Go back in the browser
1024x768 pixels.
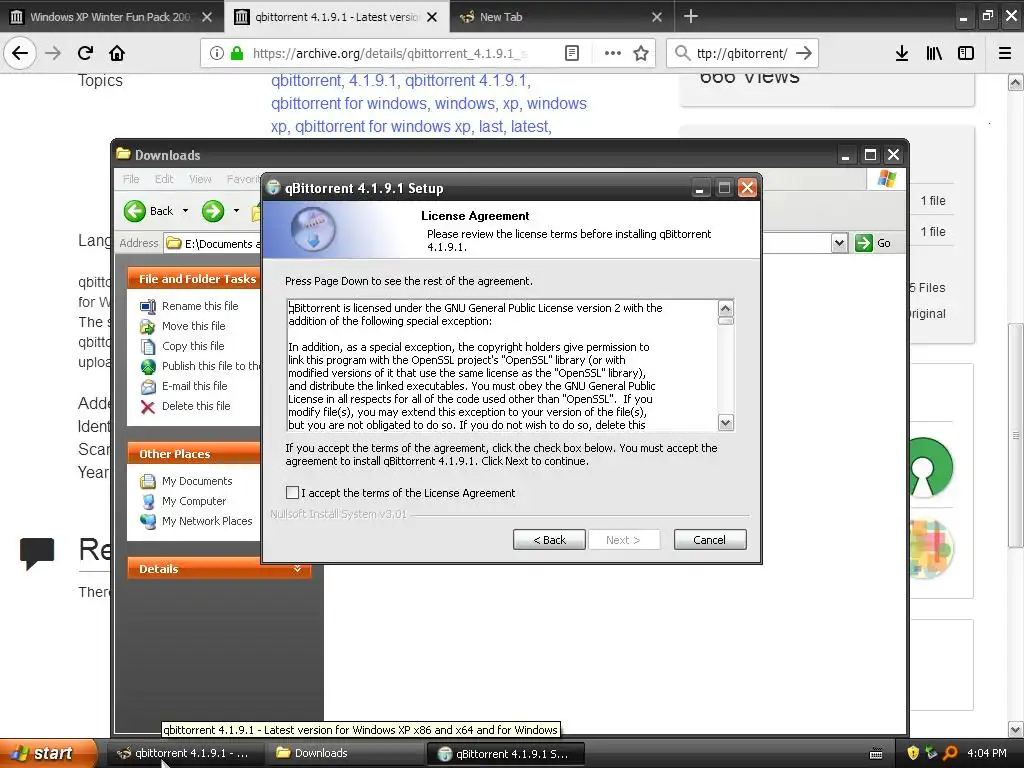point(20,53)
